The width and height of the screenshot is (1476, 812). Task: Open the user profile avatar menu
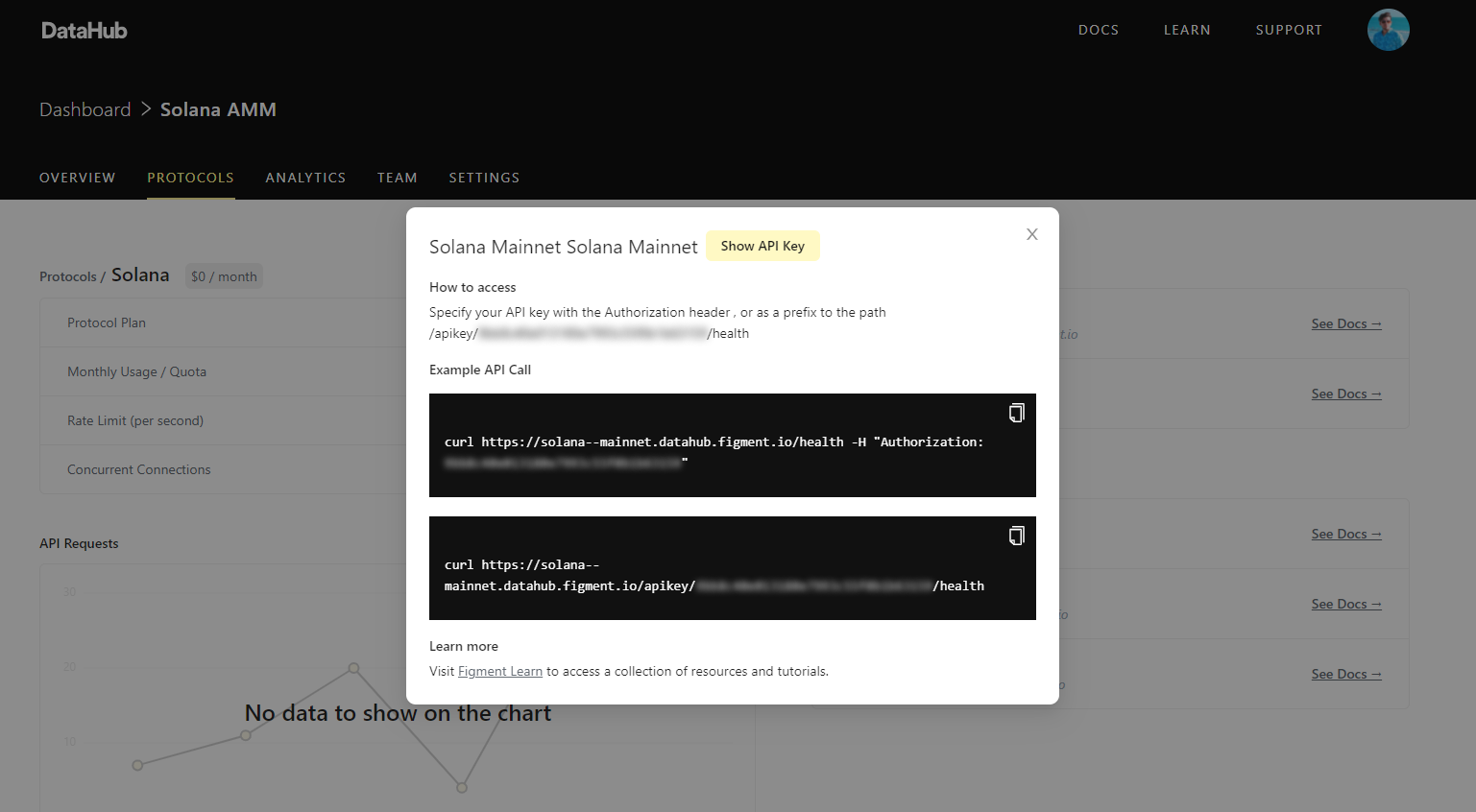1389,30
